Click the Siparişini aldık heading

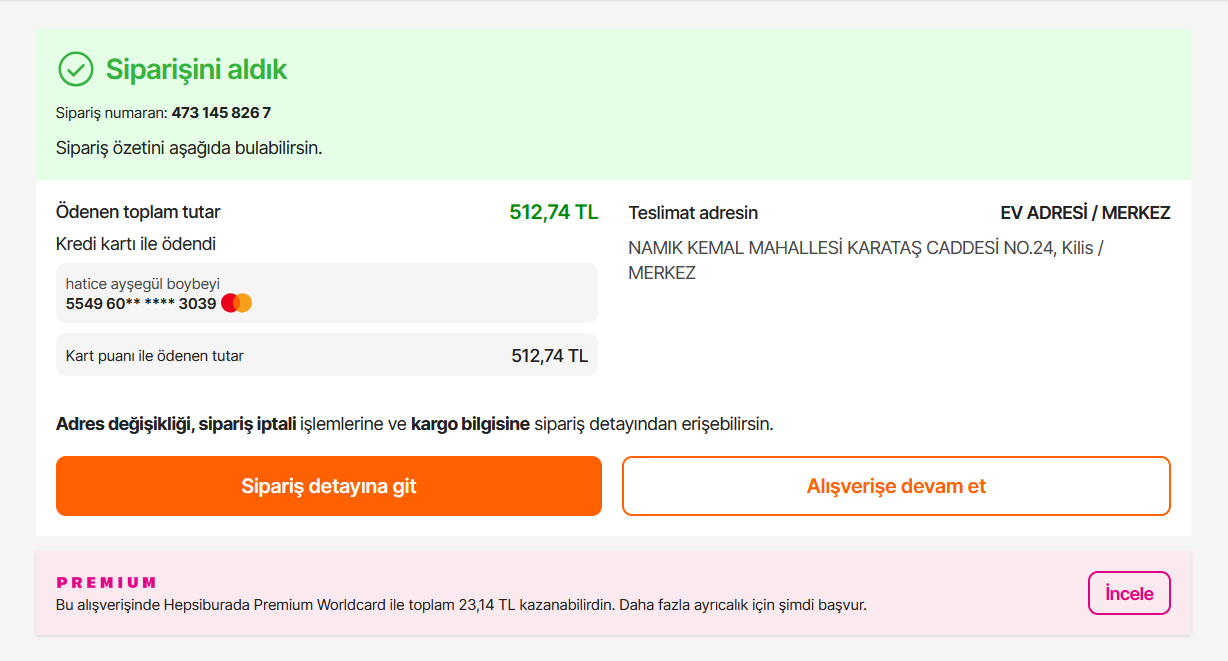[197, 69]
